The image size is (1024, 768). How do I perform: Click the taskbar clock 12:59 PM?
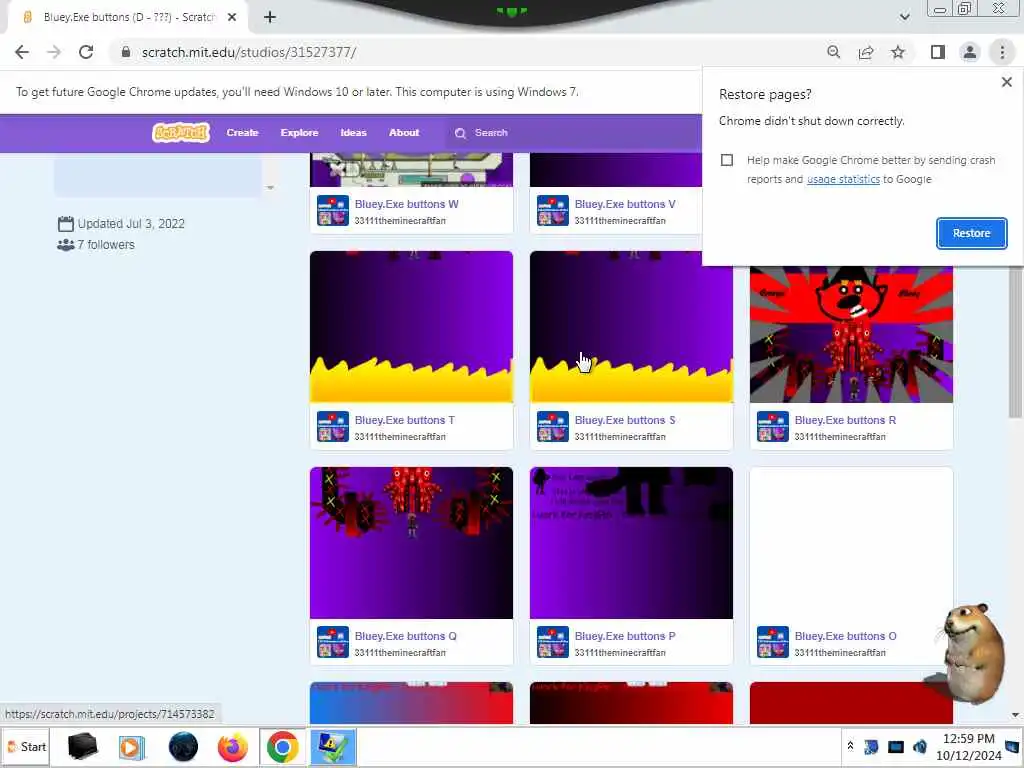[968, 739]
